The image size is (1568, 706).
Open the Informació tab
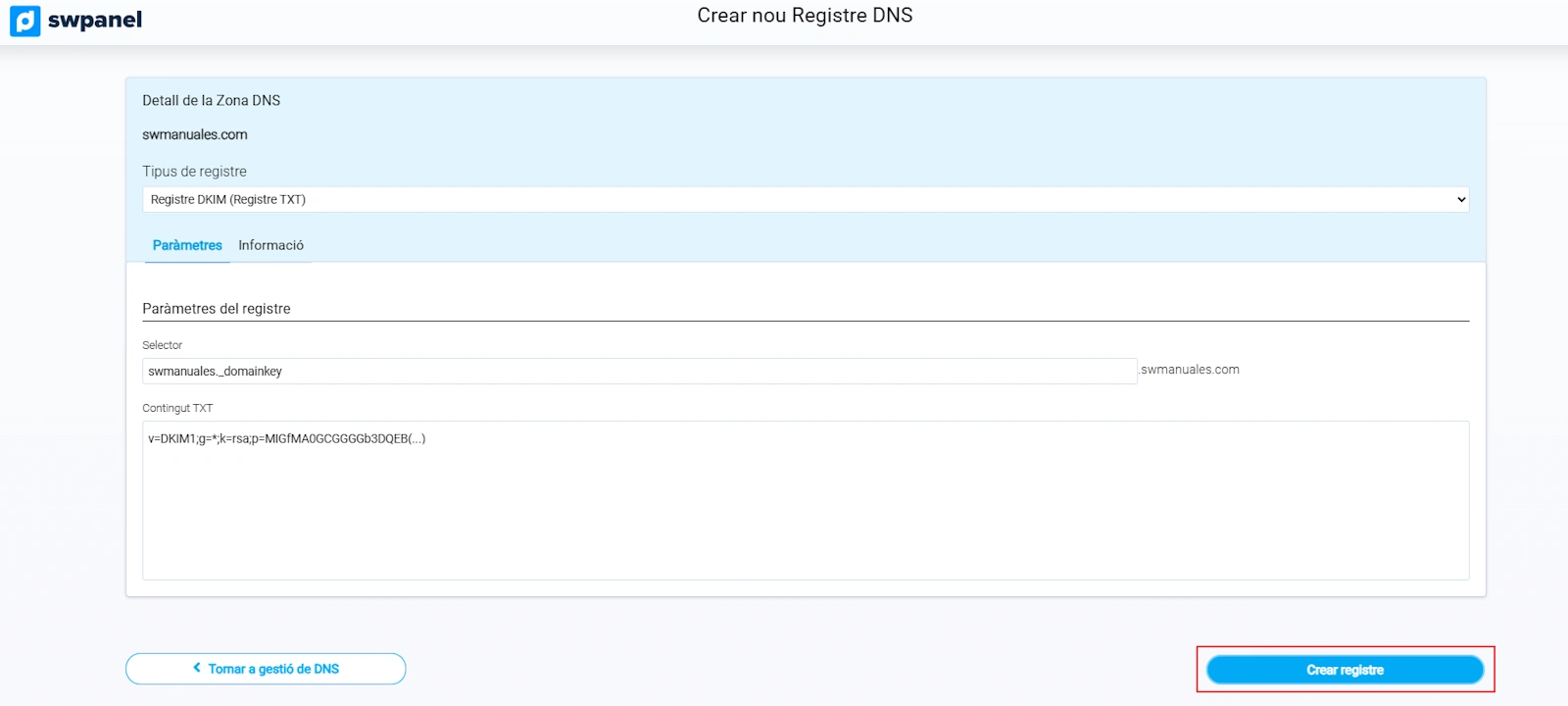coord(270,245)
